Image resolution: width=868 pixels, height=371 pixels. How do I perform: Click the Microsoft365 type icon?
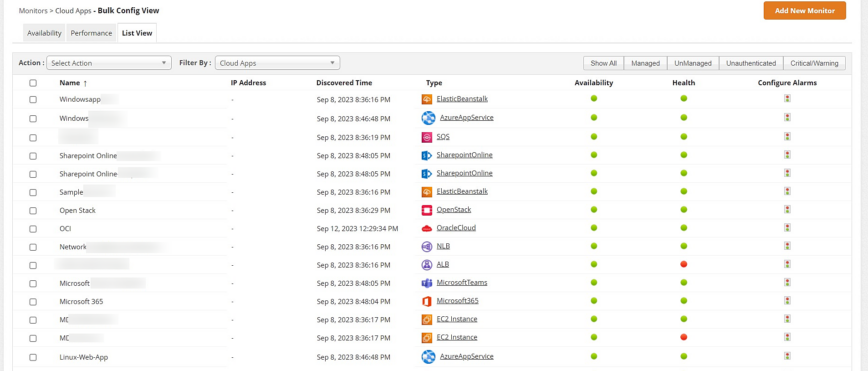(426, 301)
